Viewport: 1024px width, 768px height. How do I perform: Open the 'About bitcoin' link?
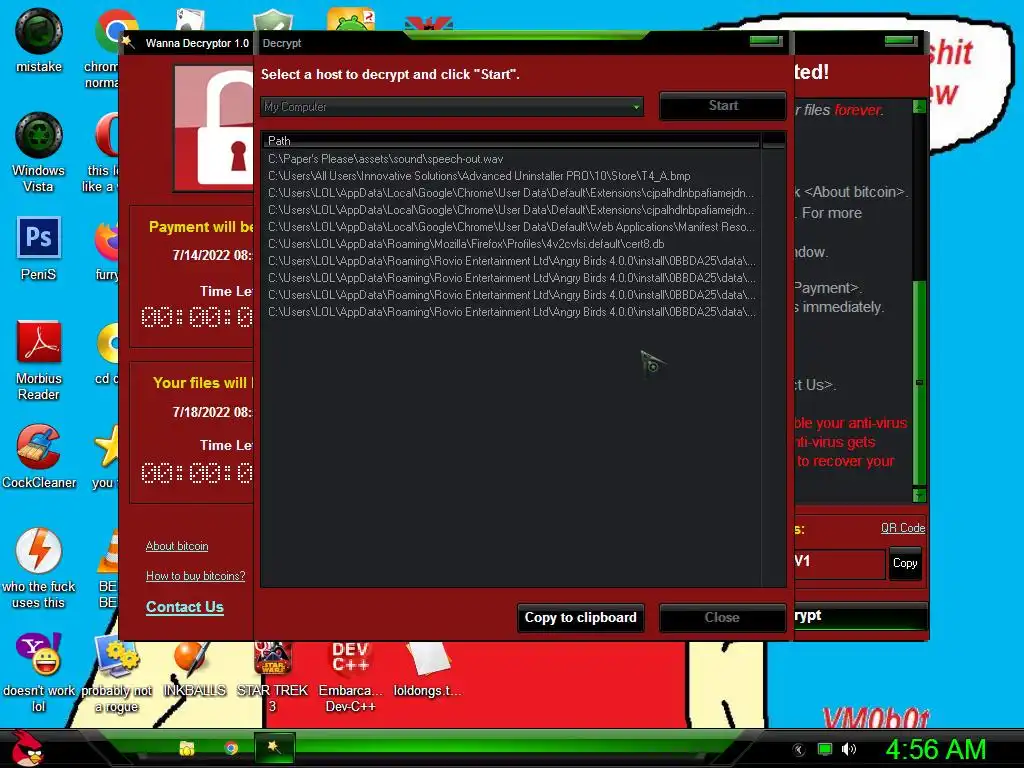(x=177, y=546)
